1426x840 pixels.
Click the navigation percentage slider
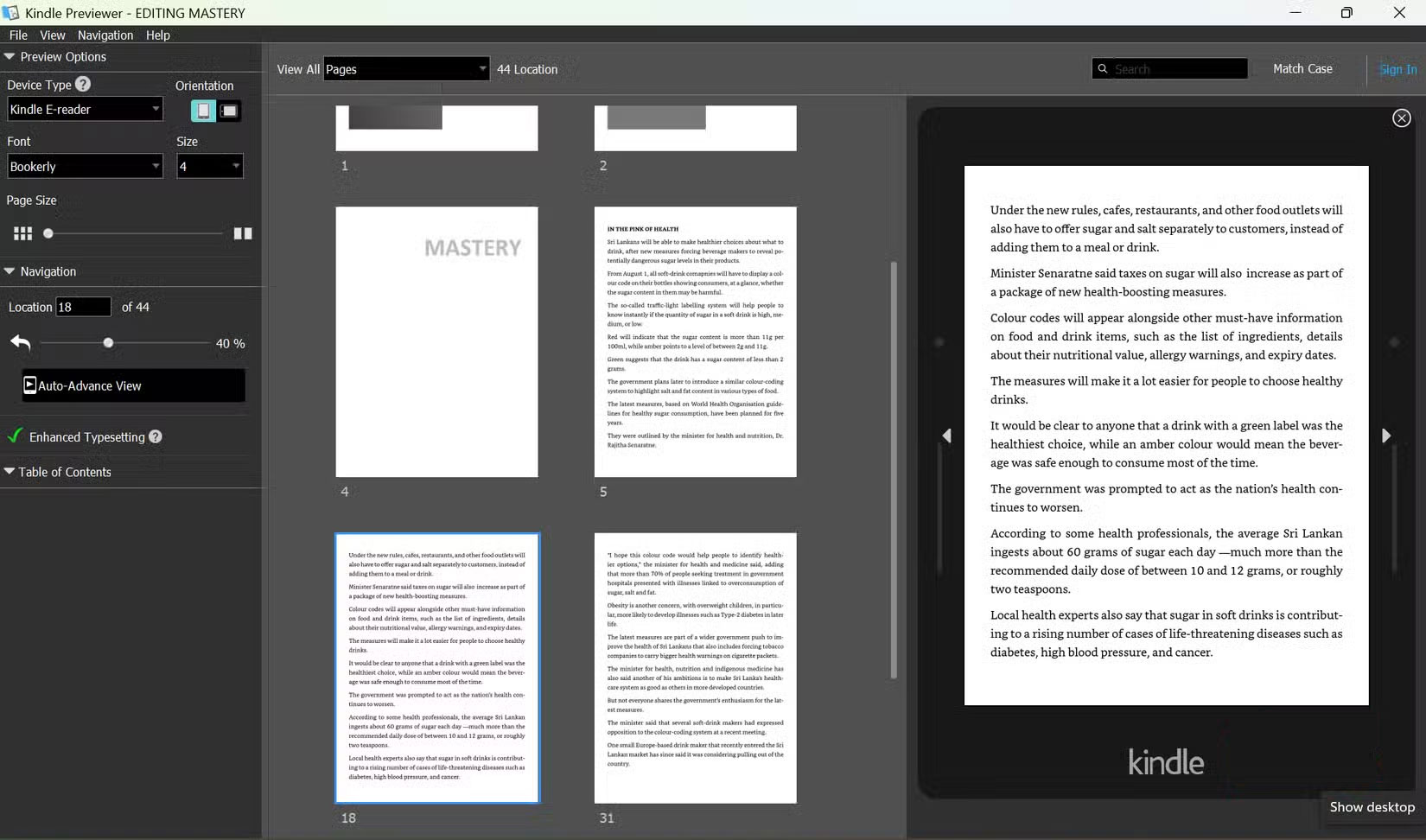(108, 343)
